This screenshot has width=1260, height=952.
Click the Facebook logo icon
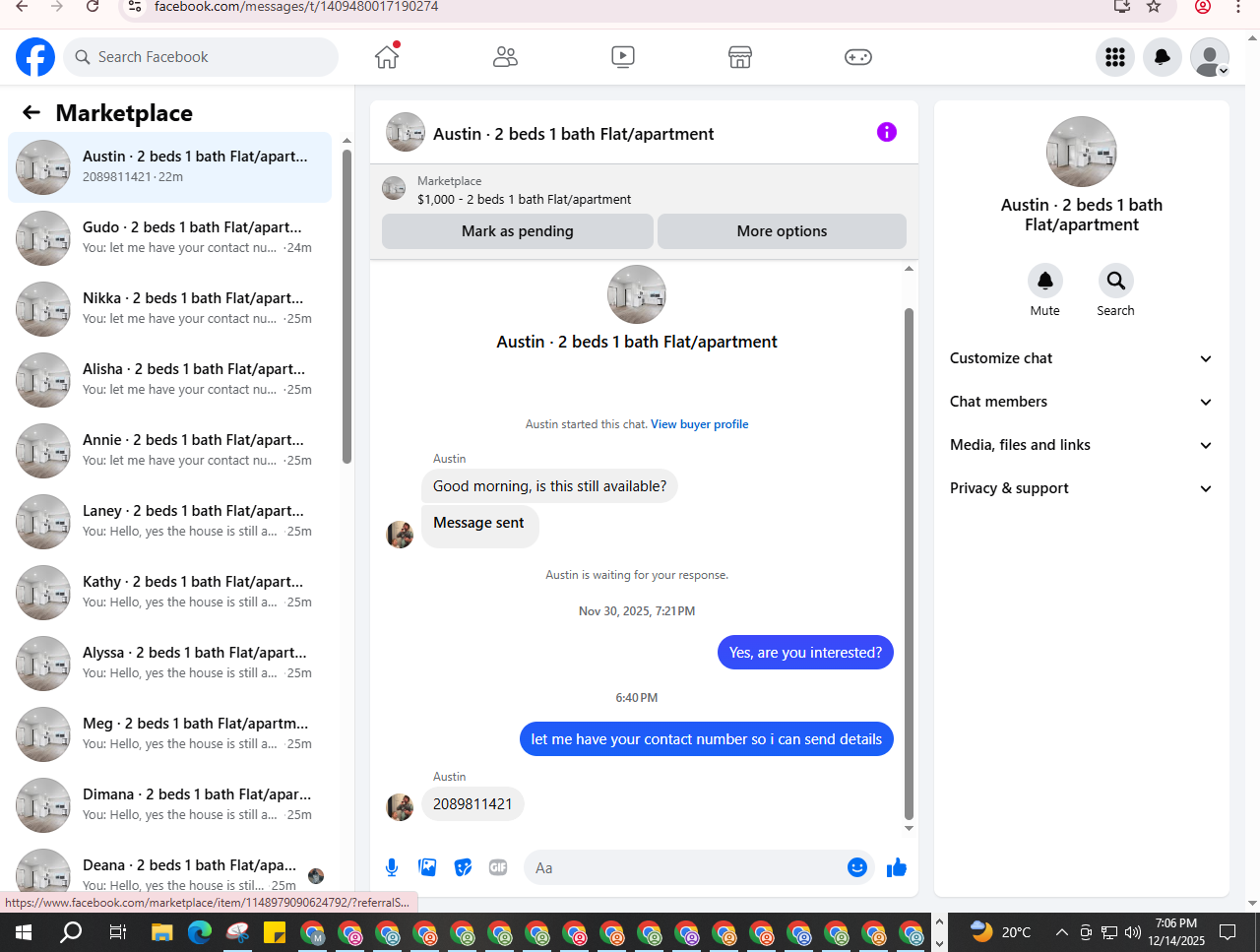point(35,57)
